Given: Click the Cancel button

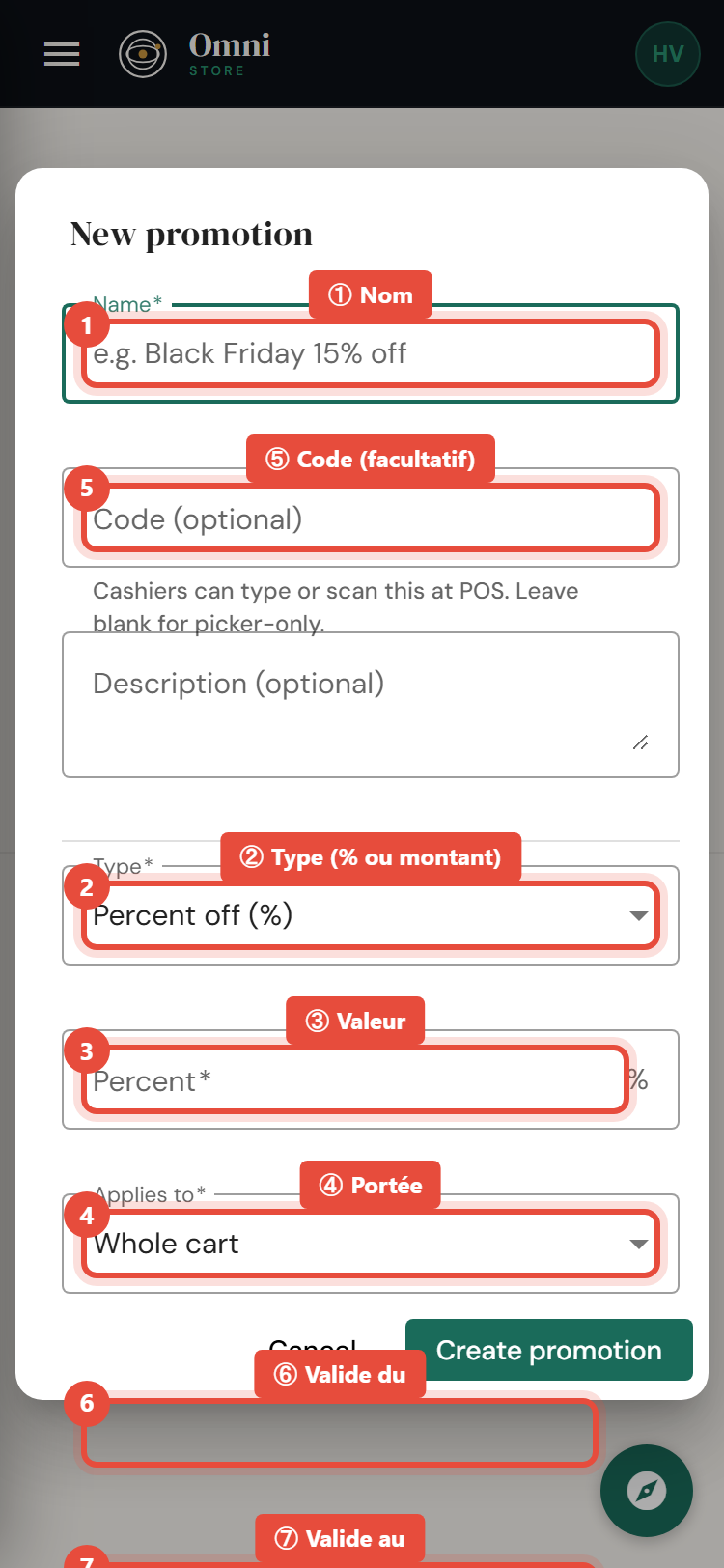Looking at the screenshot, I should point(313,1346).
